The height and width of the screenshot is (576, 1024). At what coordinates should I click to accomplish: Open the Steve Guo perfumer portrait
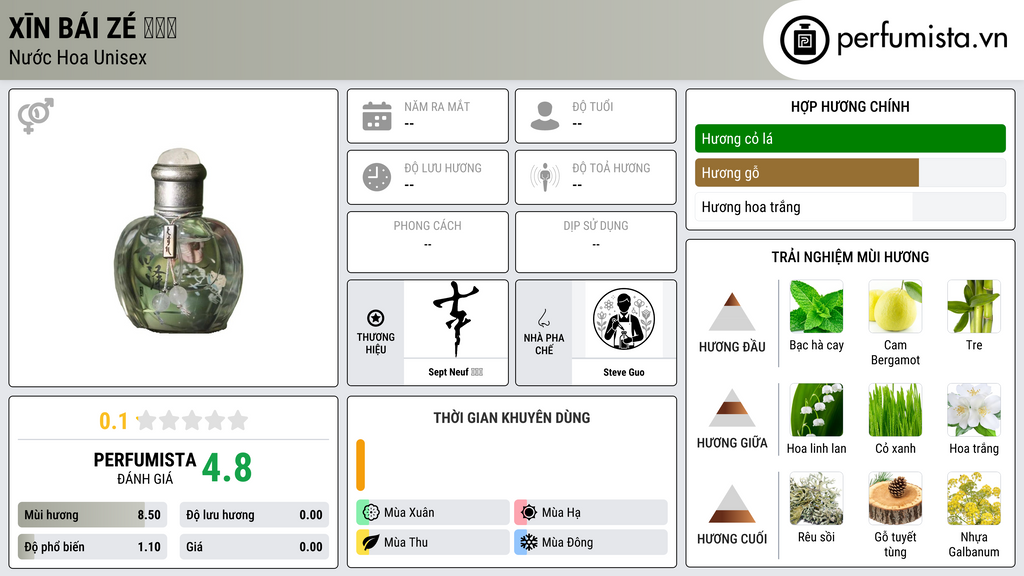coord(624,319)
